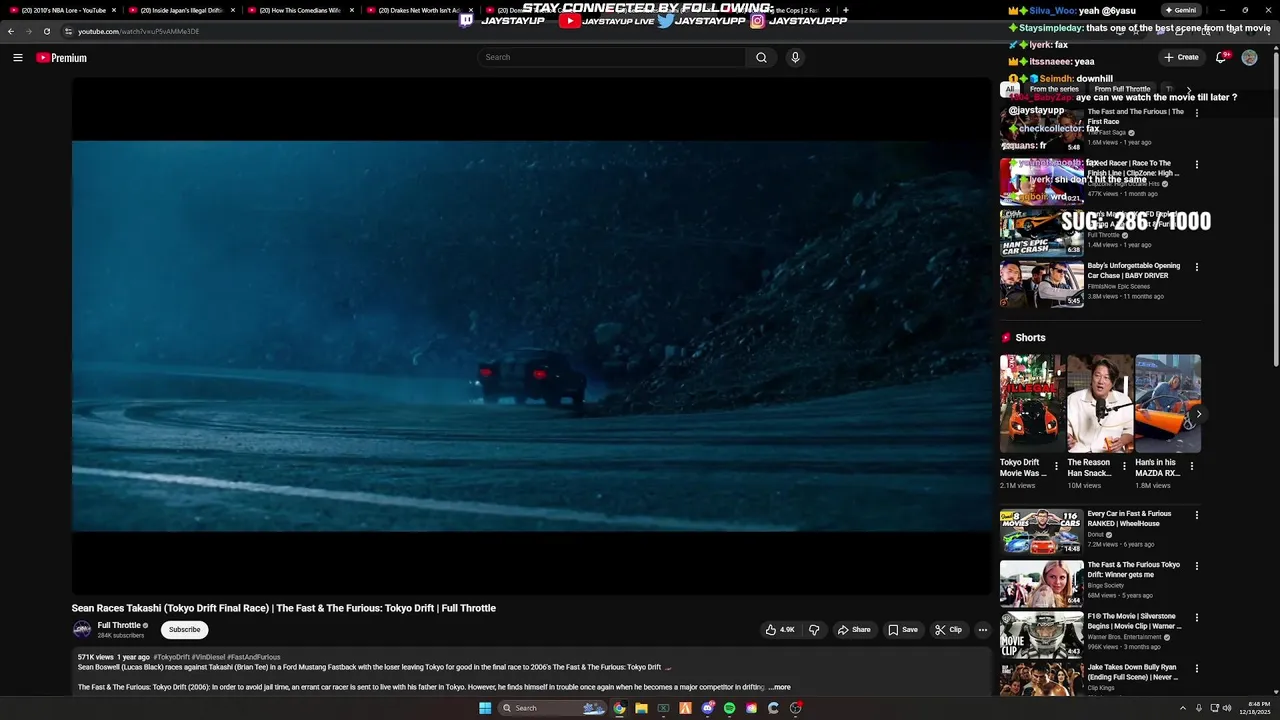Open the Windows Start menu
Image resolution: width=1280 pixels, height=720 pixels.
[485, 708]
